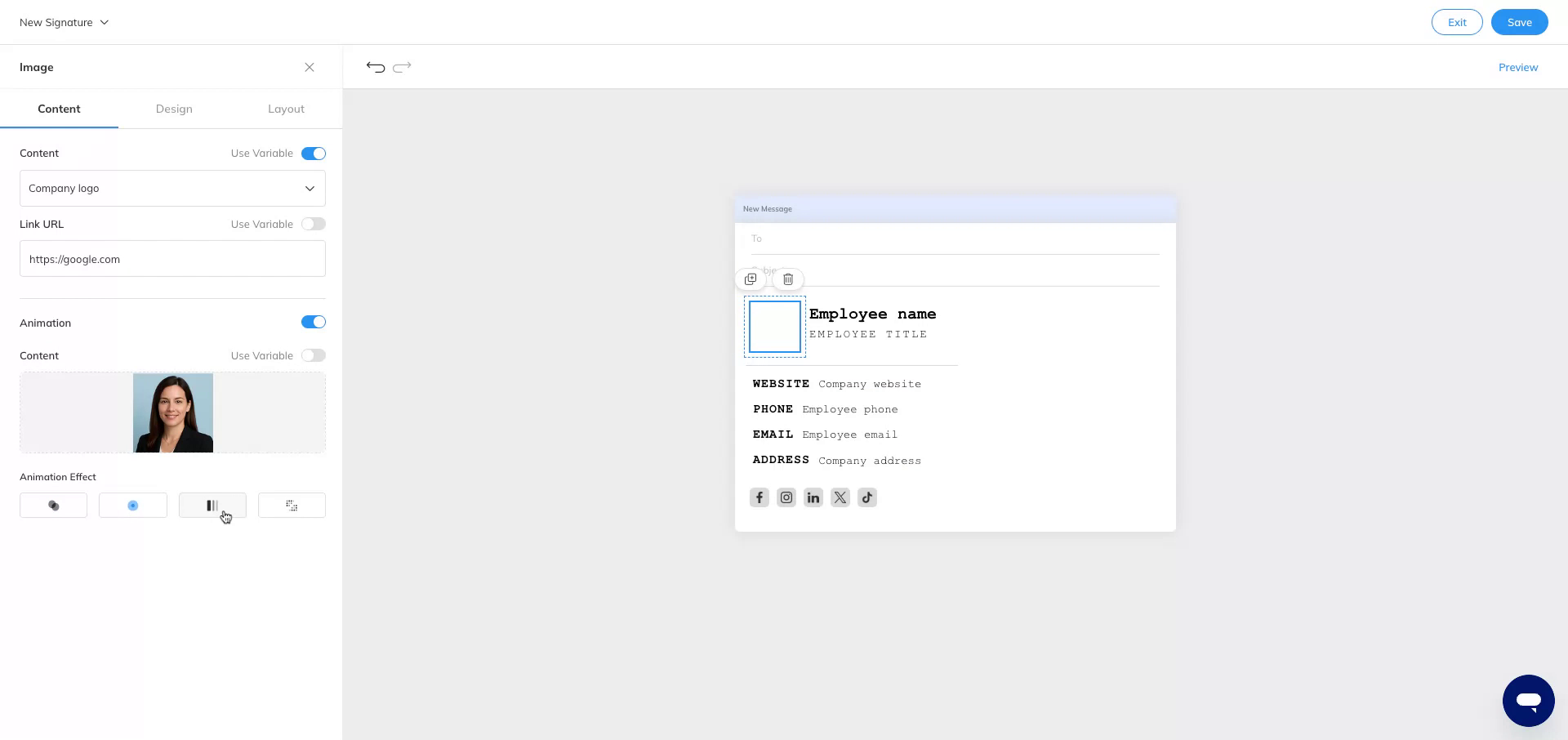Click the Facebook icon in the signature
1568x740 pixels.
[759, 497]
